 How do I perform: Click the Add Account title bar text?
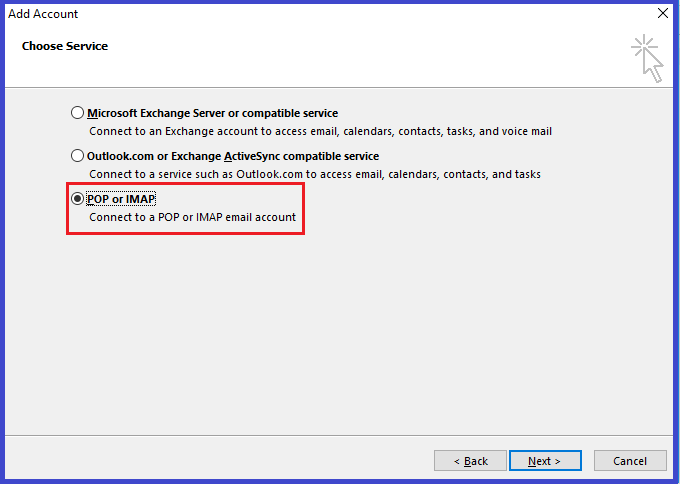pos(43,14)
